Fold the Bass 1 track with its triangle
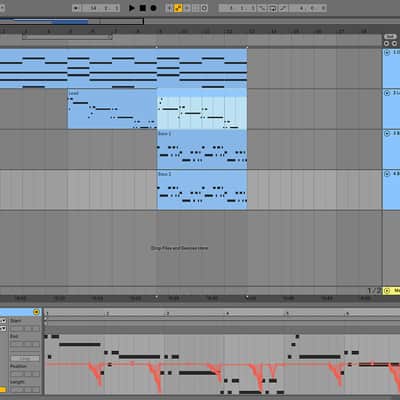Image resolution: width=400 pixels, height=400 pixels. 387,133
